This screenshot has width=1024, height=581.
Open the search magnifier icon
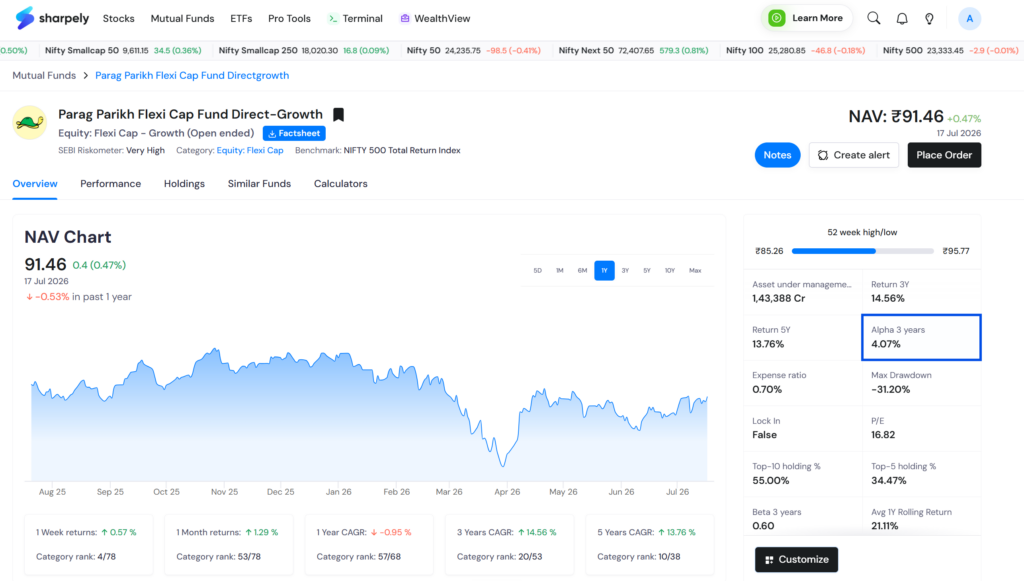tap(873, 18)
